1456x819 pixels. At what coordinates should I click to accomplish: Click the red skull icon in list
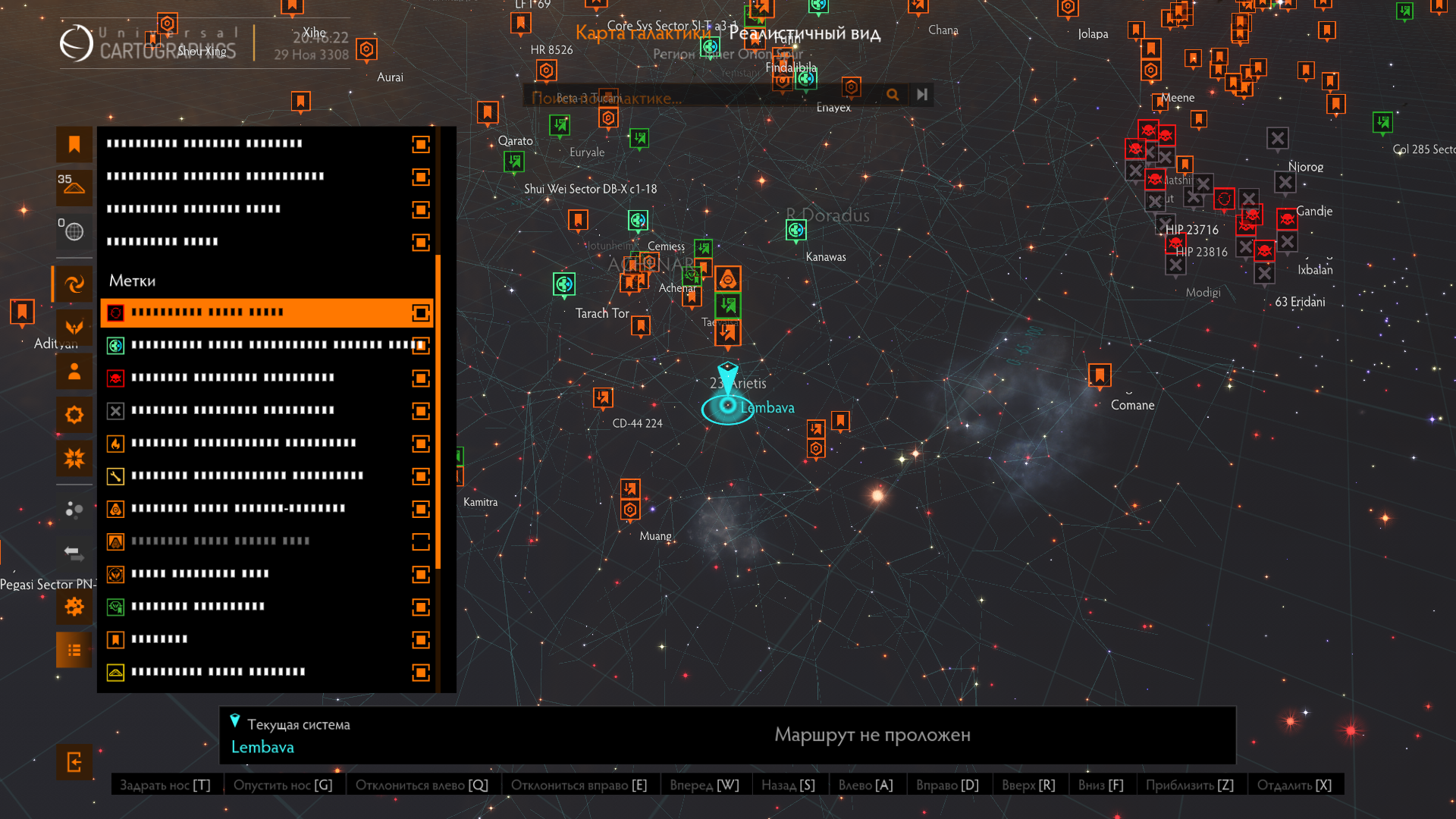point(115,378)
